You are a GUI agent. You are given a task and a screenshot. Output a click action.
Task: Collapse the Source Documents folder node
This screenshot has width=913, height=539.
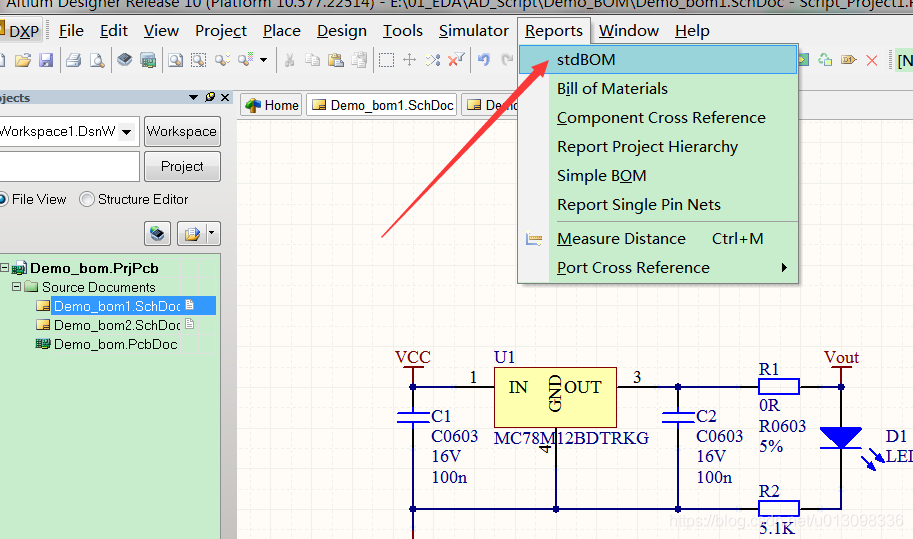17,287
